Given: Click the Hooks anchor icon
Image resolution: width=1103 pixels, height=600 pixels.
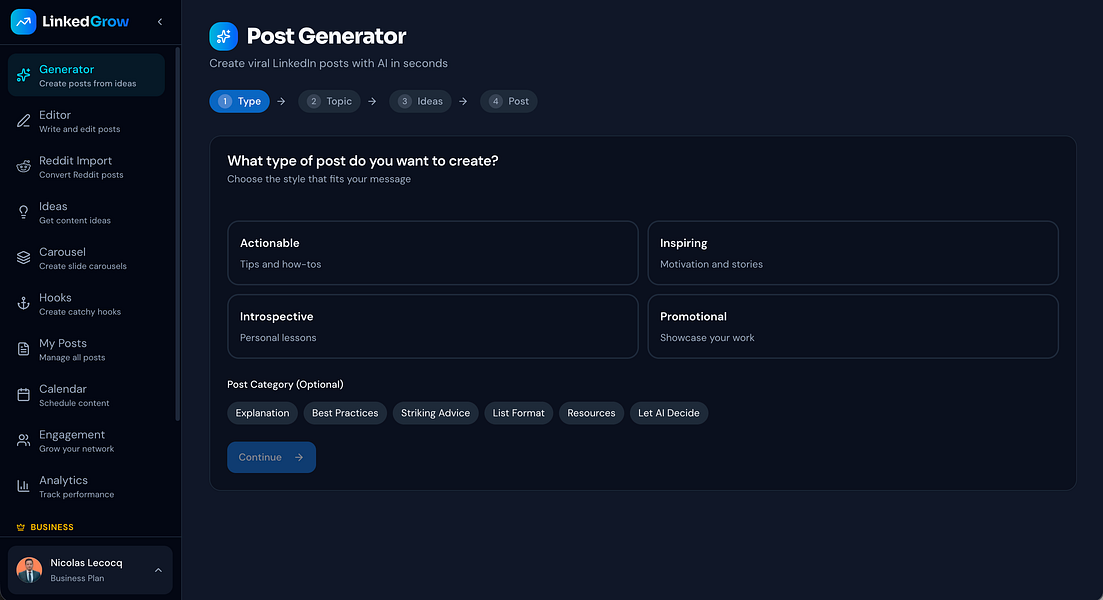Looking at the screenshot, I should (24, 304).
